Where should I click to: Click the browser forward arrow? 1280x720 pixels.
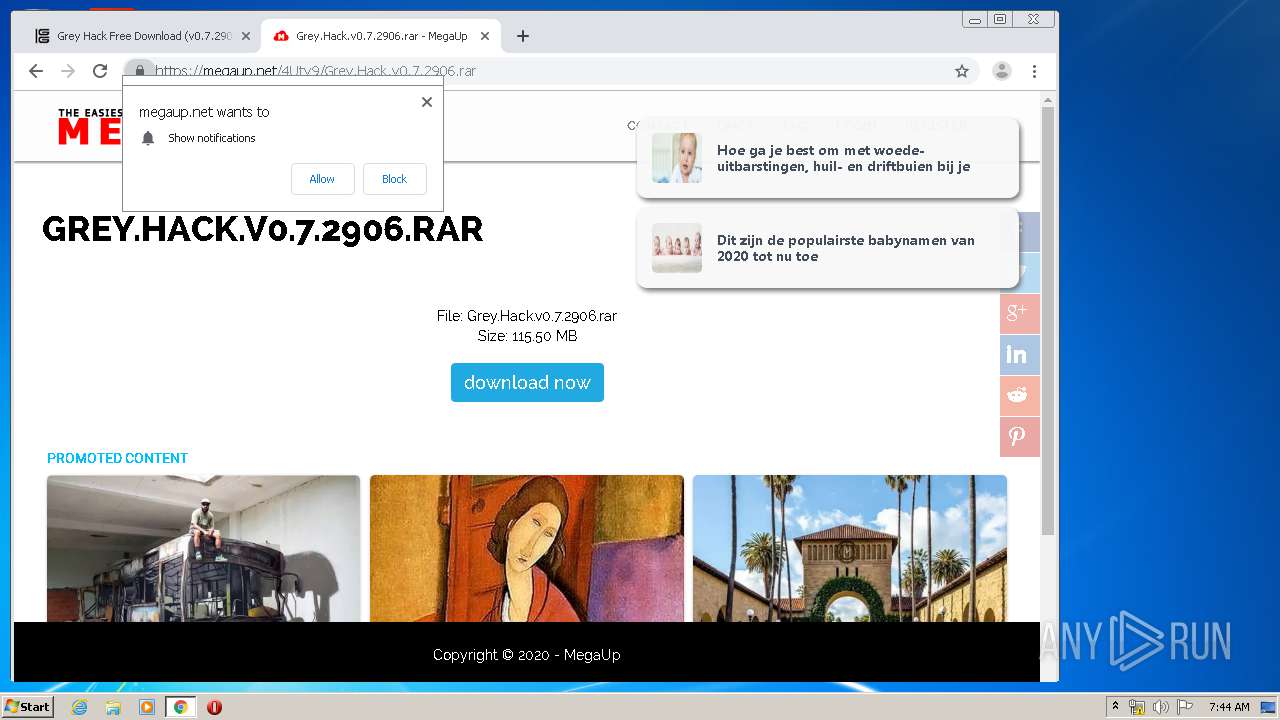point(68,71)
